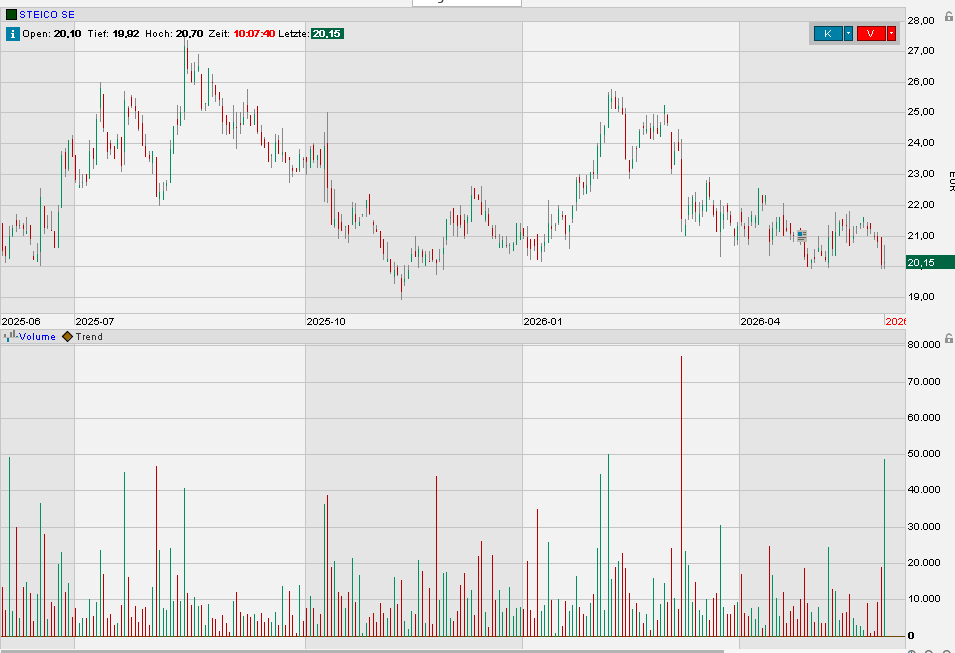955x653 pixels.
Task: Click the brown Trend diamond icon
Action: pos(67,336)
